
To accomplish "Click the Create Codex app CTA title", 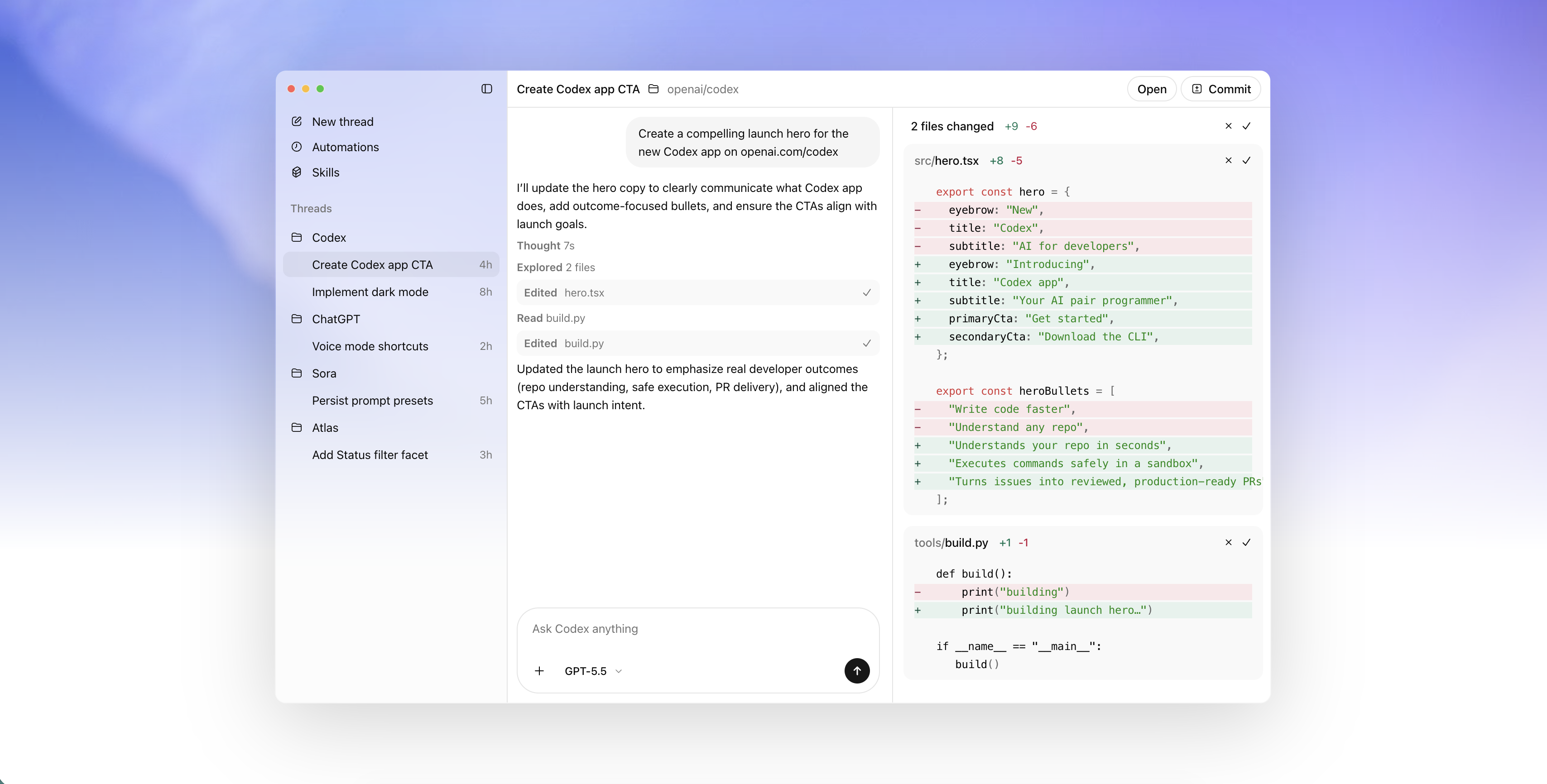I will [x=578, y=90].
